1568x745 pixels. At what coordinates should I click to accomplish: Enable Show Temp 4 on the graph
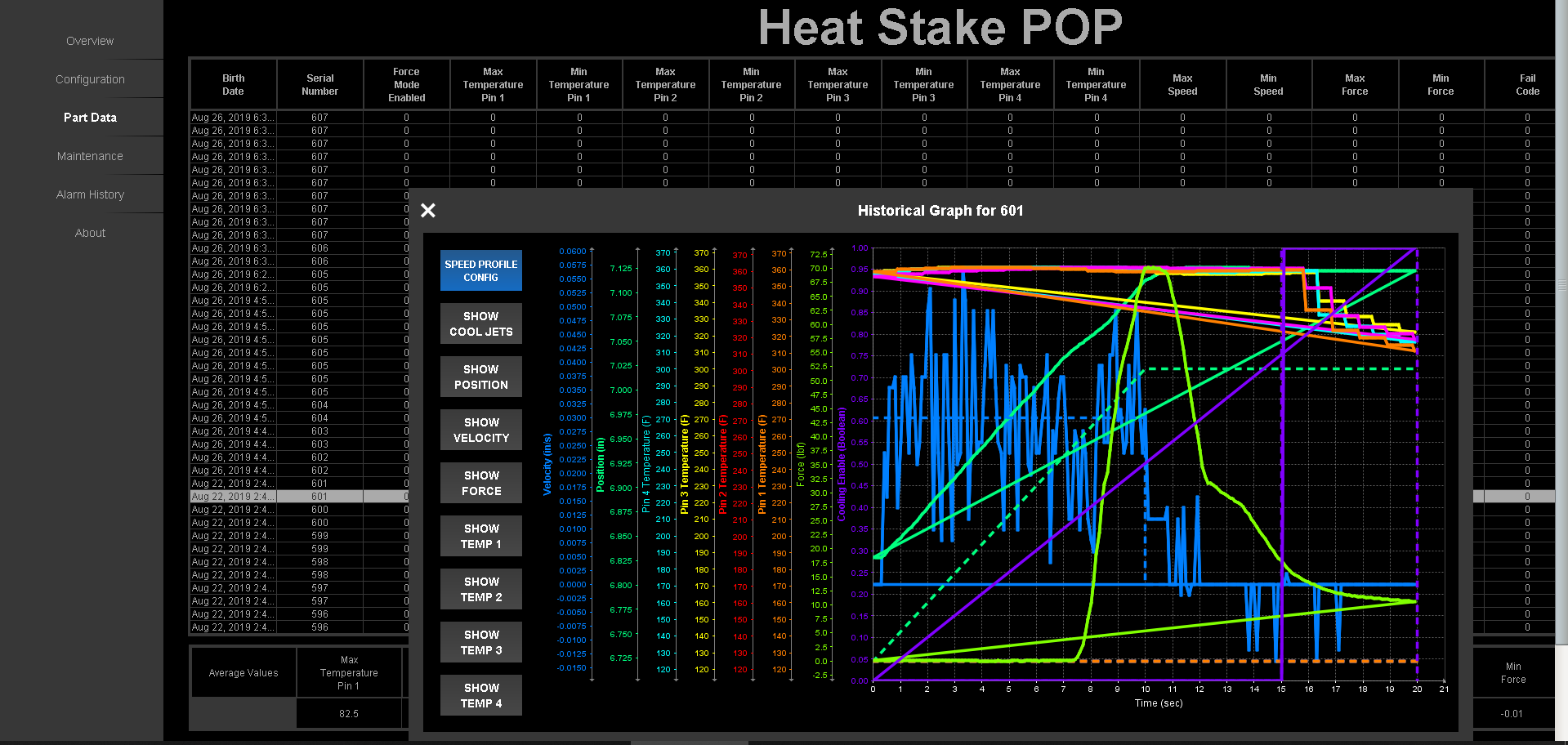(x=480, y=694)
